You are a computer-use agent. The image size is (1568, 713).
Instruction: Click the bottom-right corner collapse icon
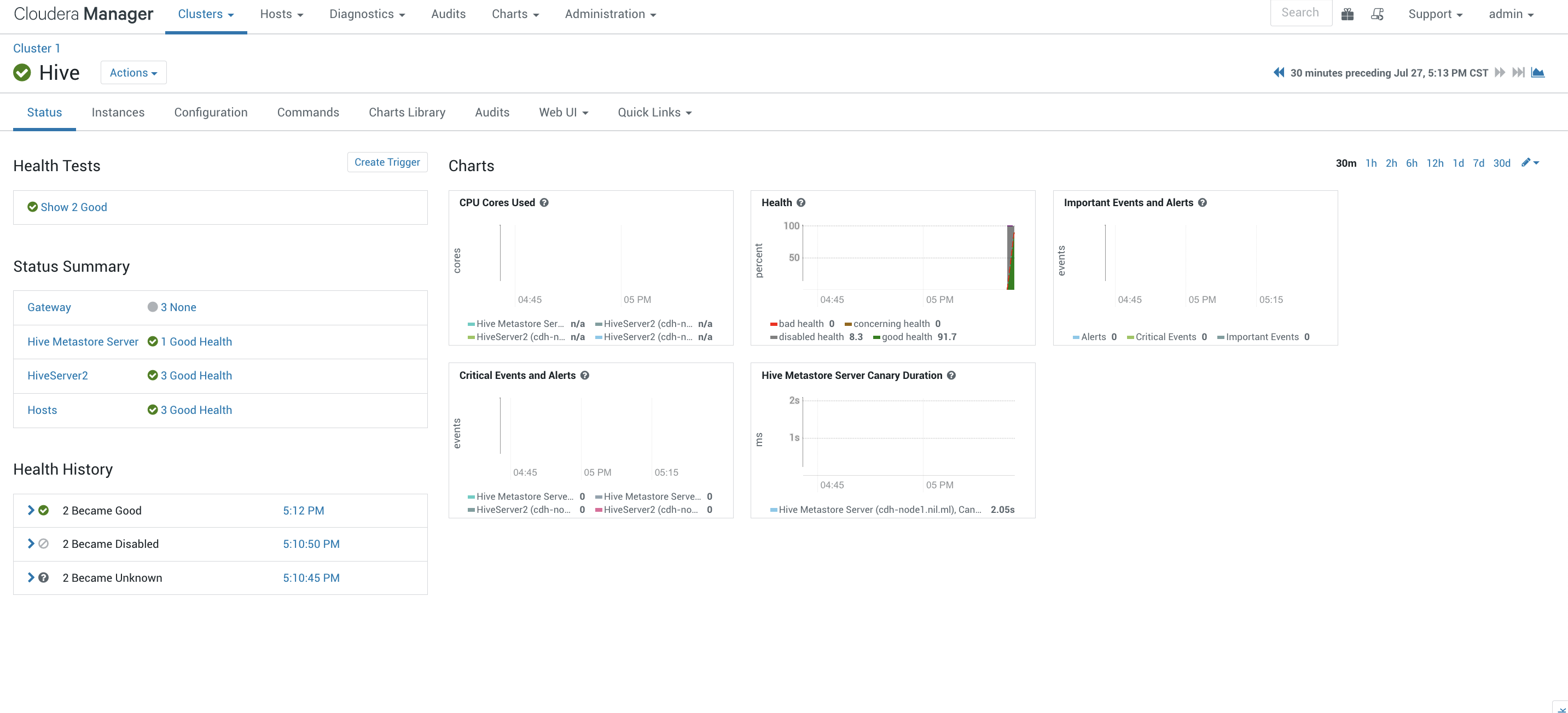pyautogui.click(x=1561, y=708)
